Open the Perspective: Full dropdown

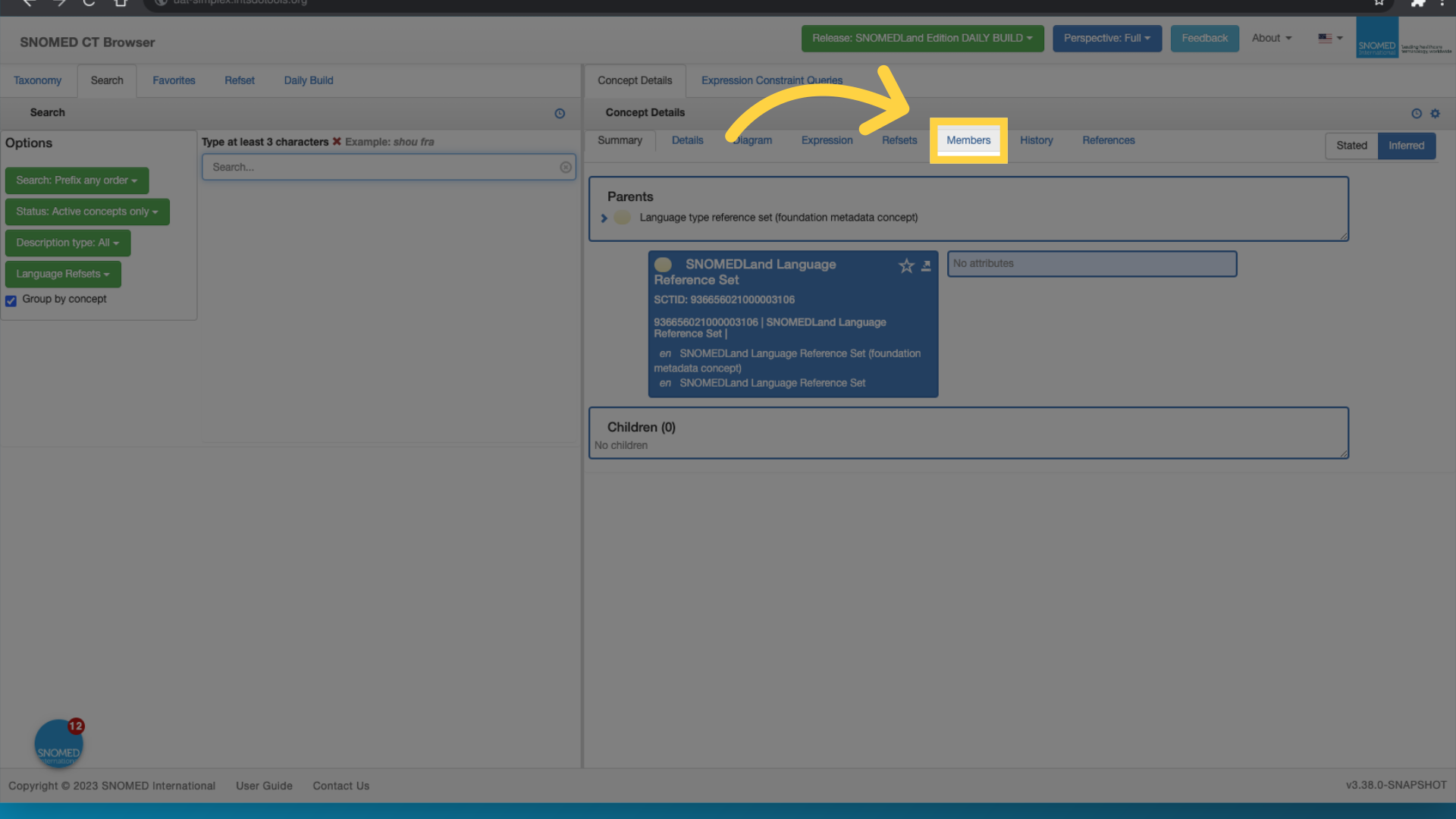1106,38
